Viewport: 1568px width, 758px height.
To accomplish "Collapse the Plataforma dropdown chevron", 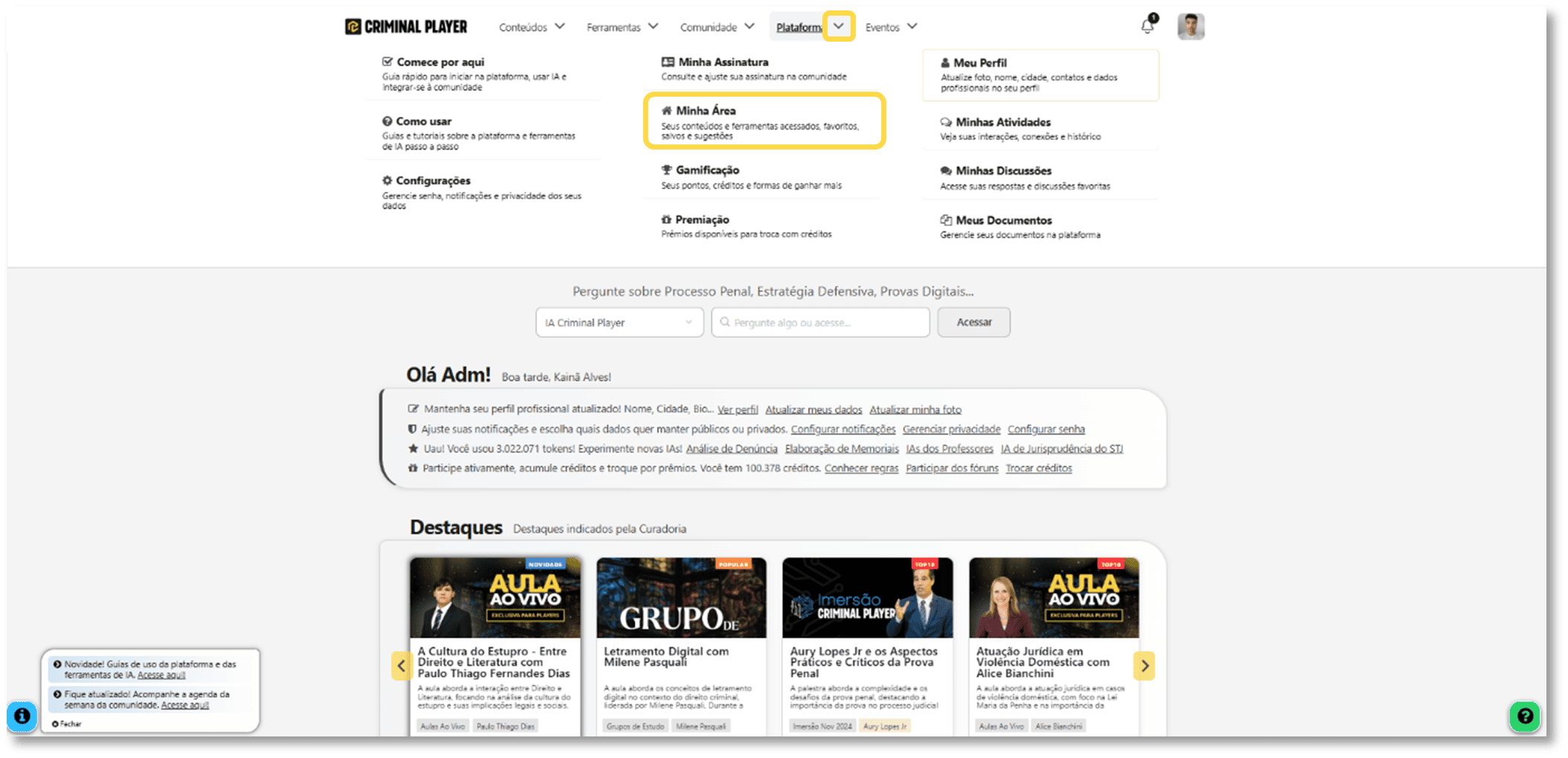I will point(839,25).
